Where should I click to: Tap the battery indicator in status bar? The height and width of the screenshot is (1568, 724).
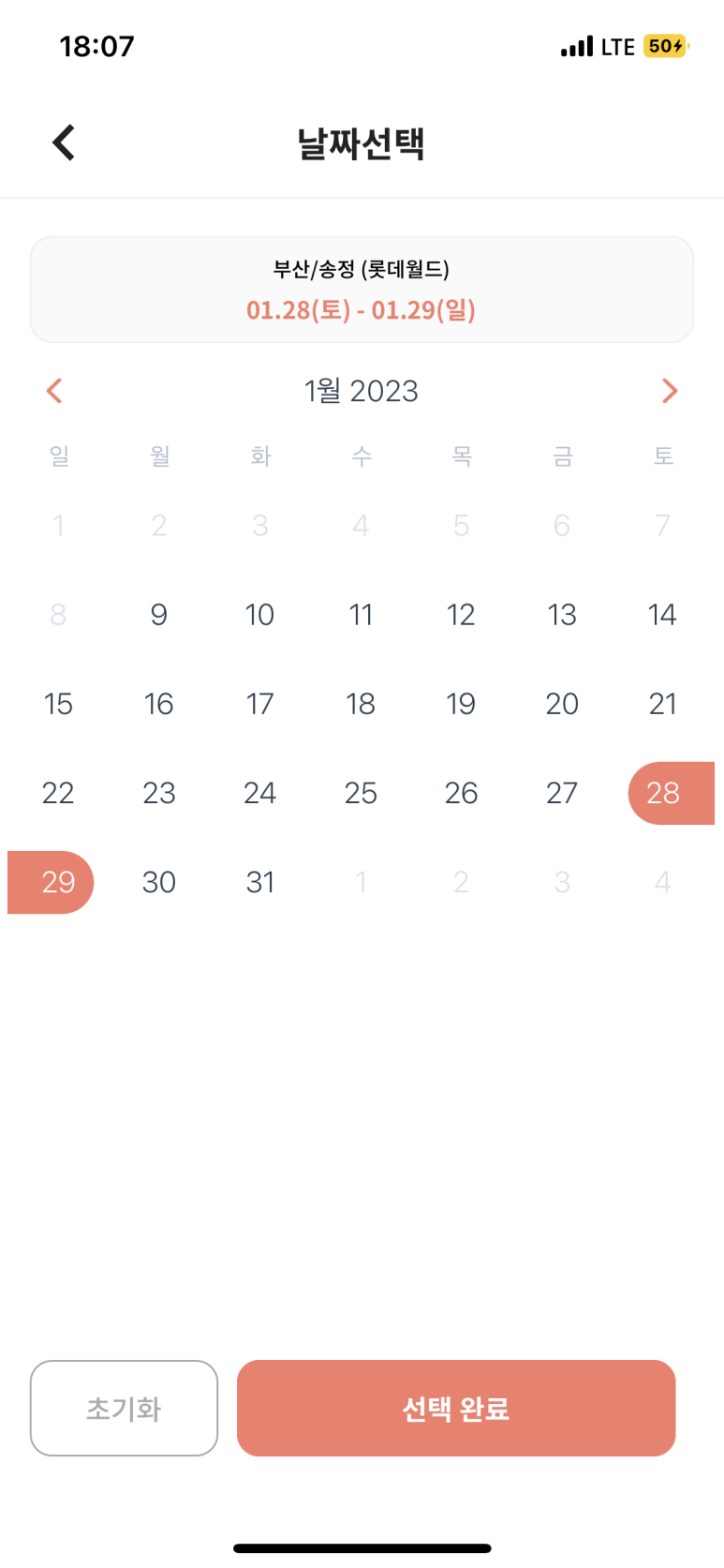click(x=666, y=46)
